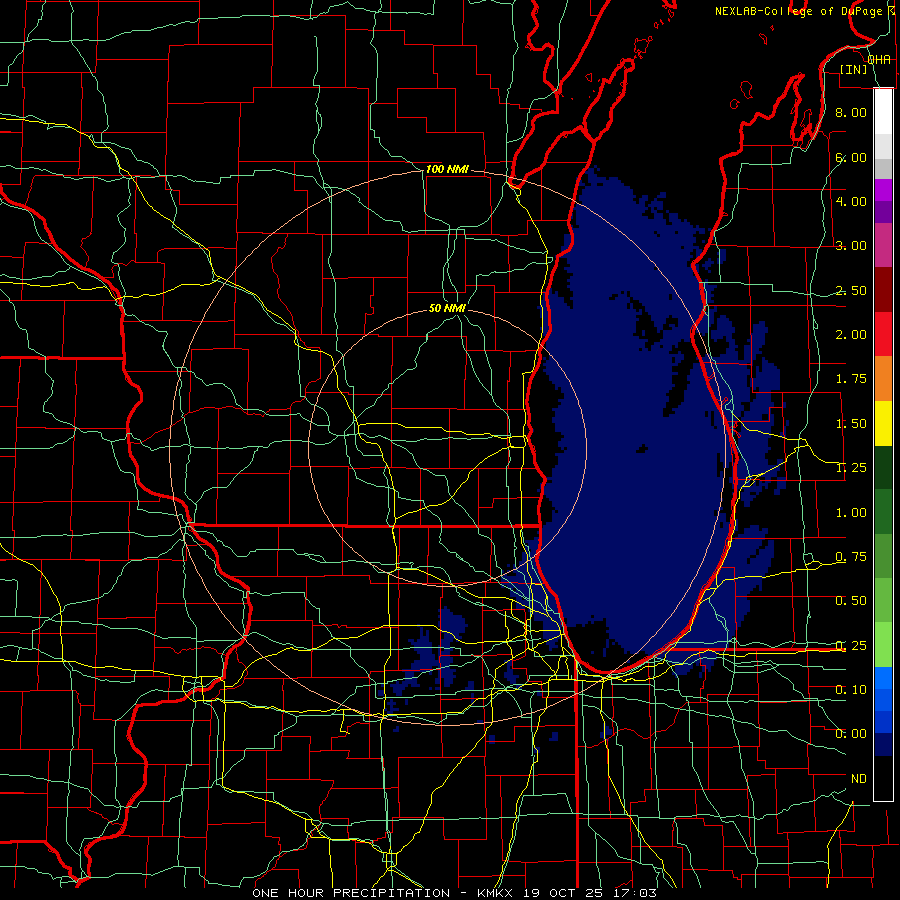Click the 6.00 legend value
The width and height of the screenshot is (900, 900).
(851, 157)
